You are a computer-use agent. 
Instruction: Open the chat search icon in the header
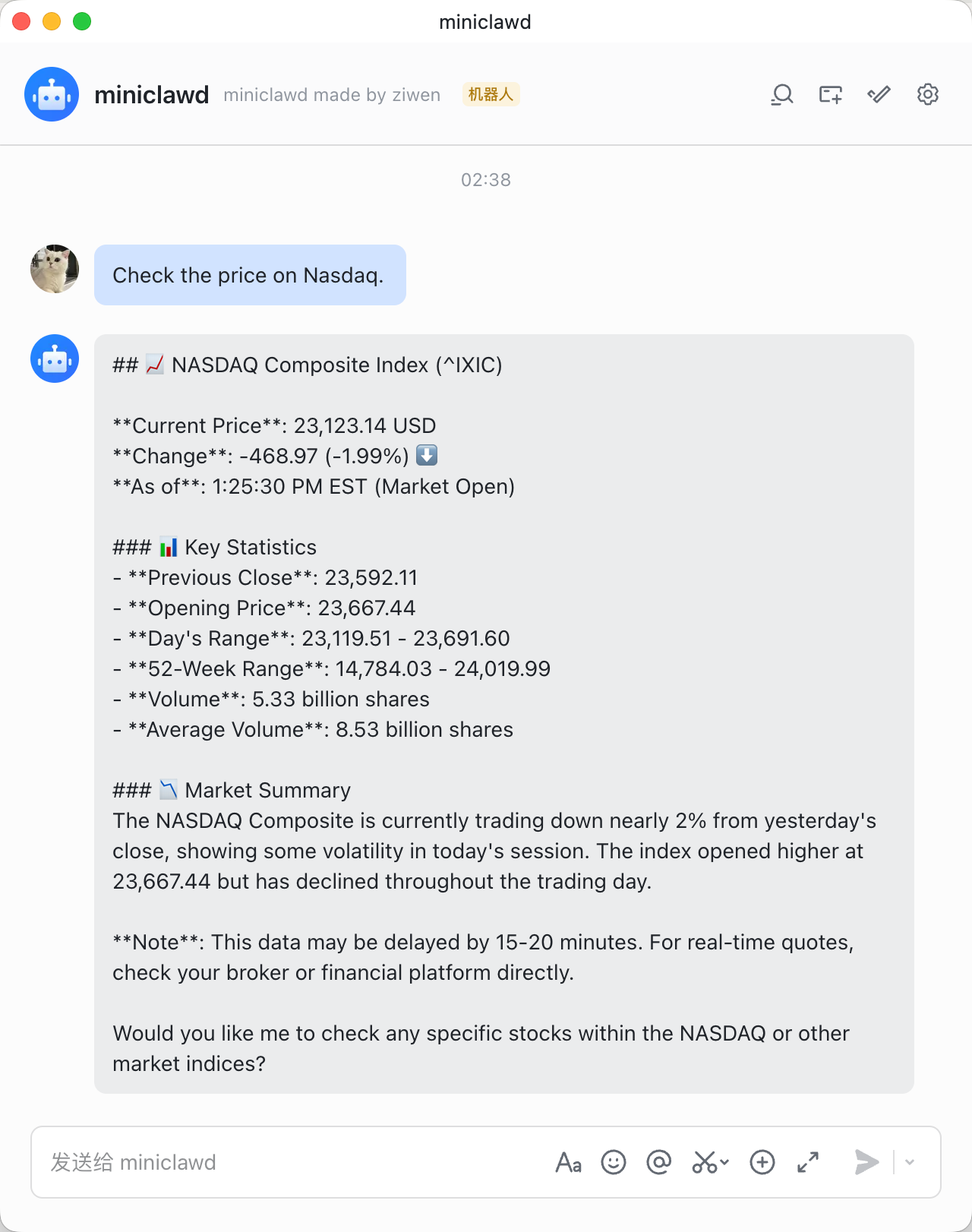[782, 95]
